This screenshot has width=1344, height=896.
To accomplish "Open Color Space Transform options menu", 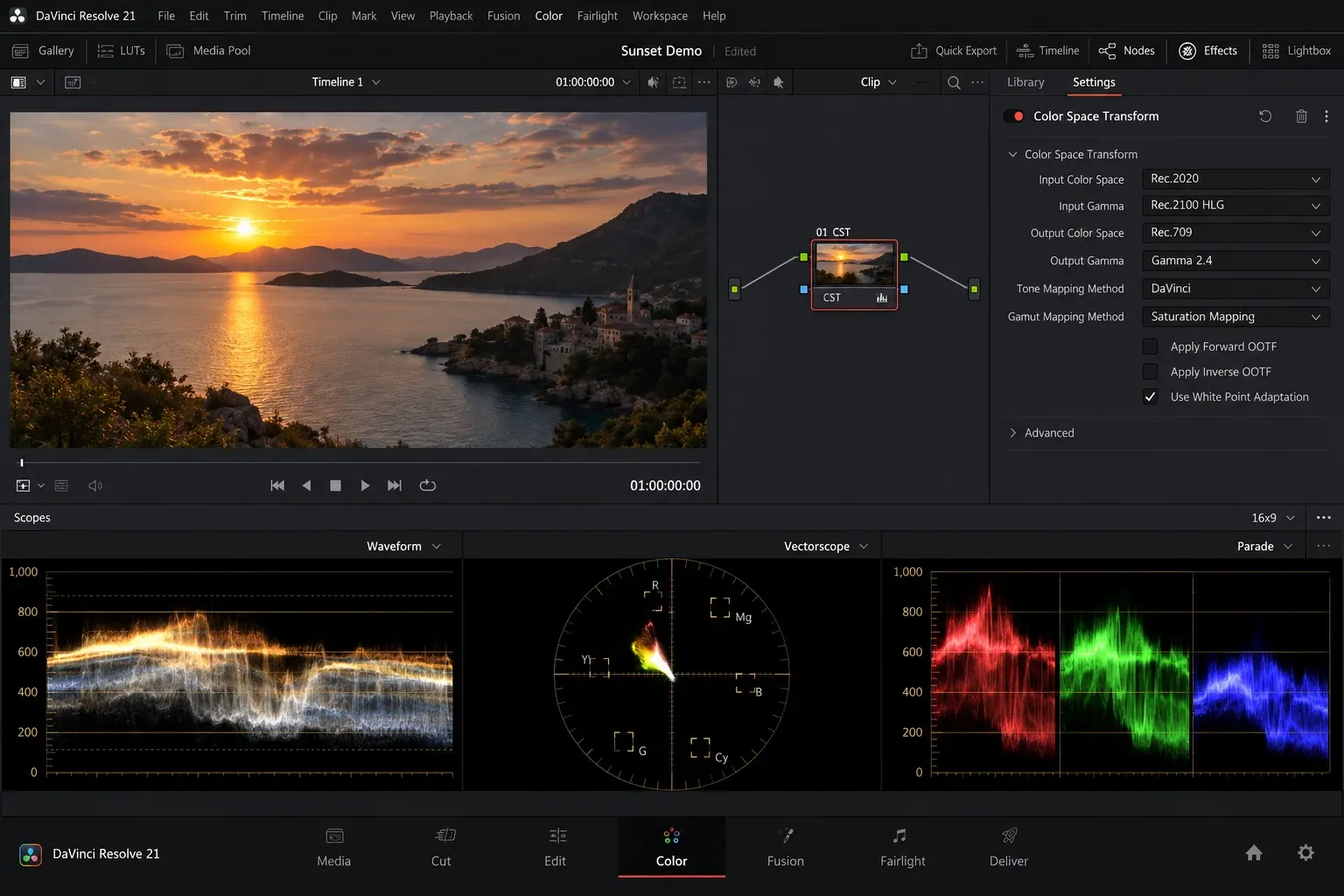I will [1326, 116].
